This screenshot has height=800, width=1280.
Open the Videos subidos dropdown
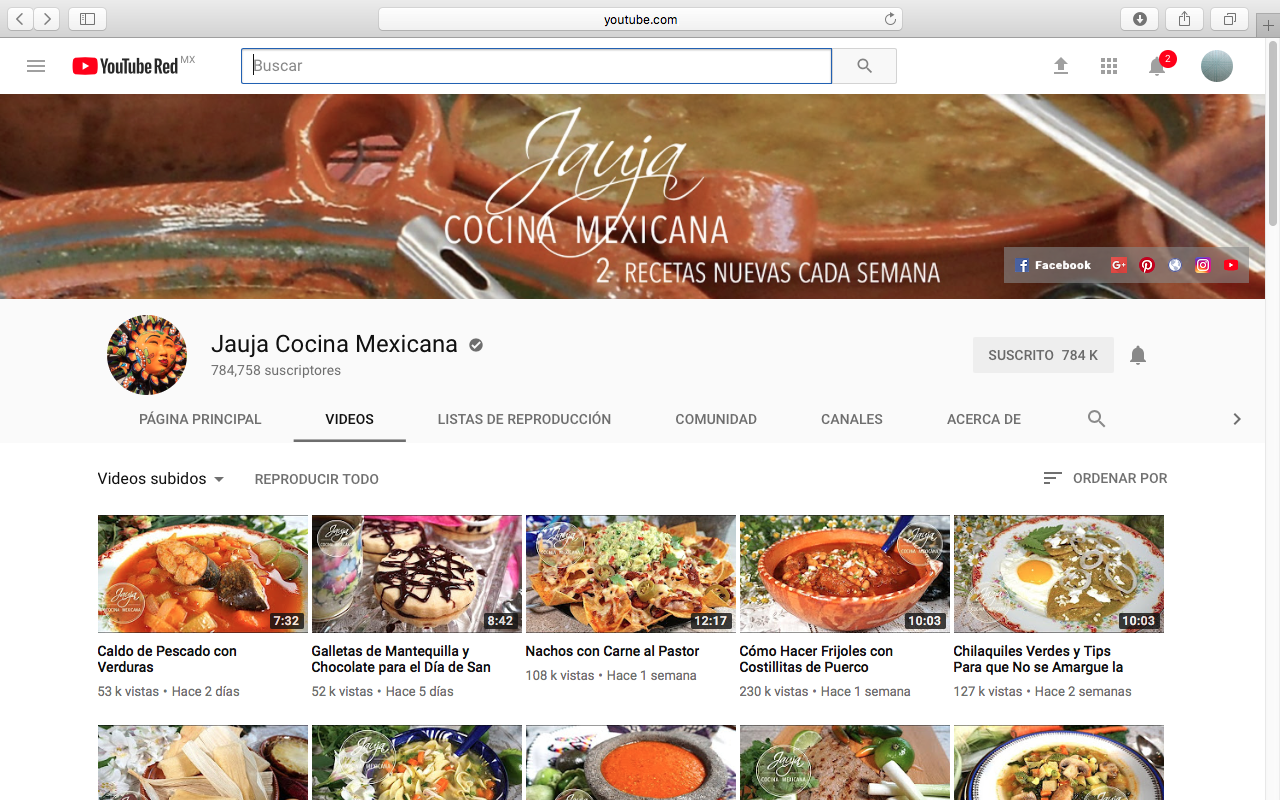pyautogui.click(x=160, y=479)
